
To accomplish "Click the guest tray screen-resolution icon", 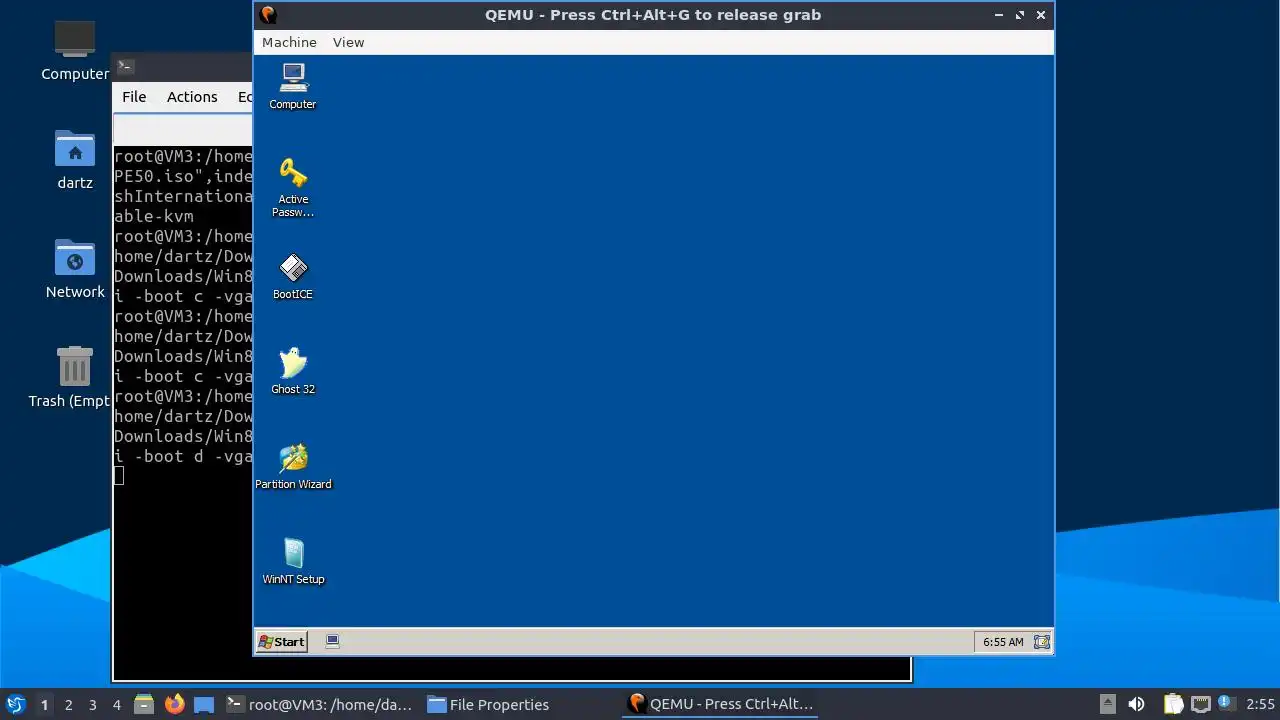I will pos(1041,642).
